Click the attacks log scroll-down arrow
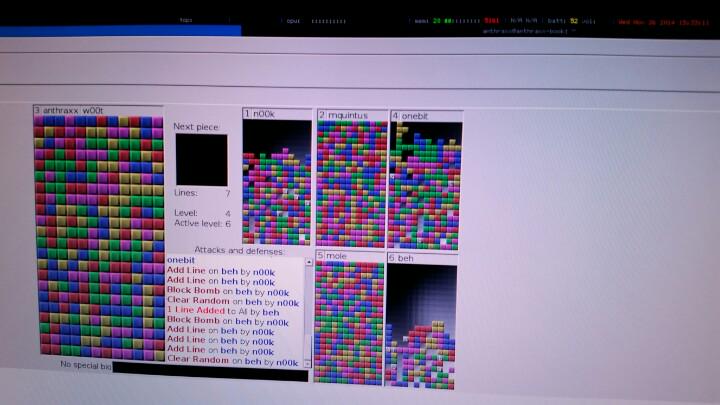The width and height of the screenshot is (720, 405). pyautogui.click(x=308, y=364)
